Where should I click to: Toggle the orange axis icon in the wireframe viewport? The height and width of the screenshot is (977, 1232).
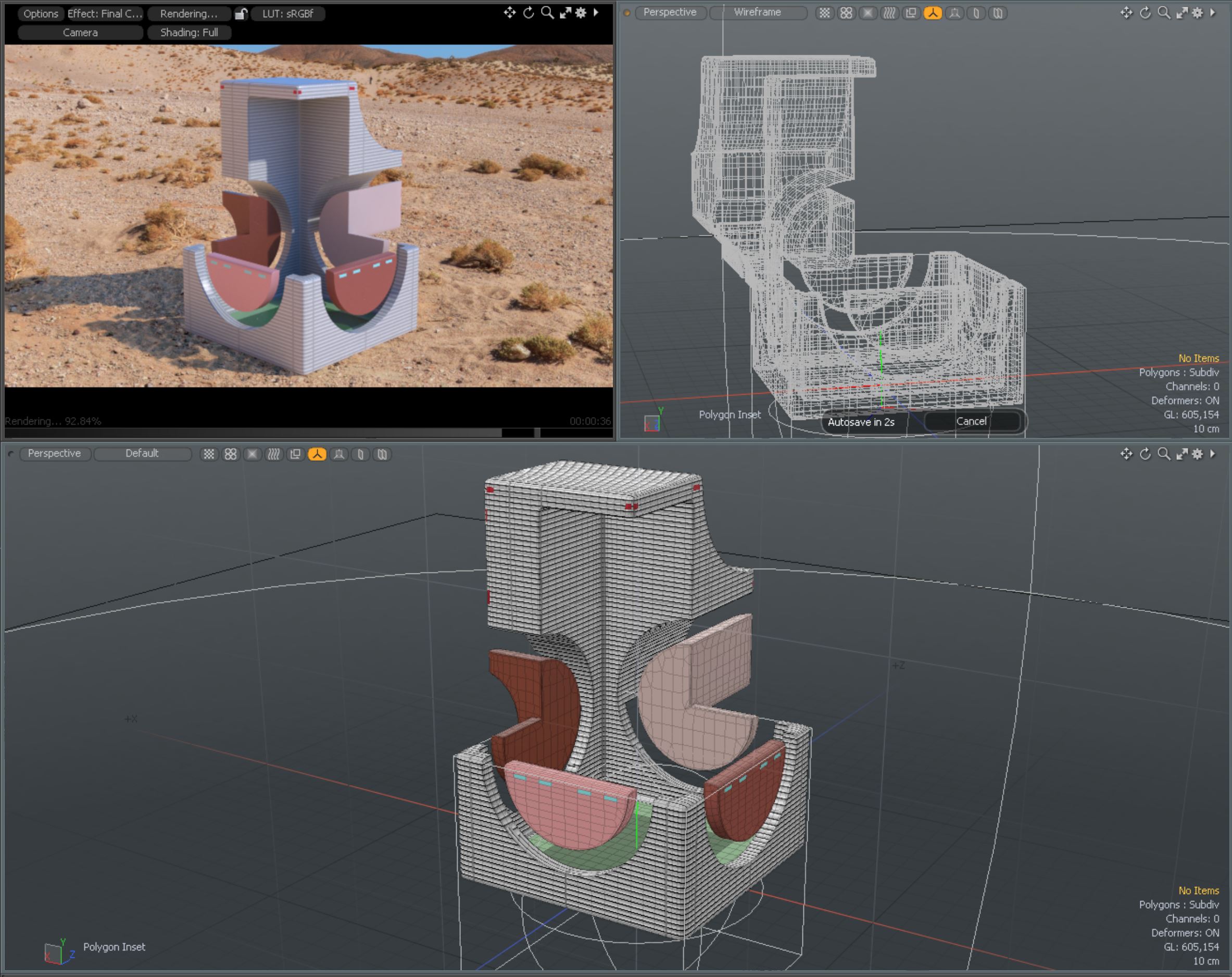[x=933, y=12]
